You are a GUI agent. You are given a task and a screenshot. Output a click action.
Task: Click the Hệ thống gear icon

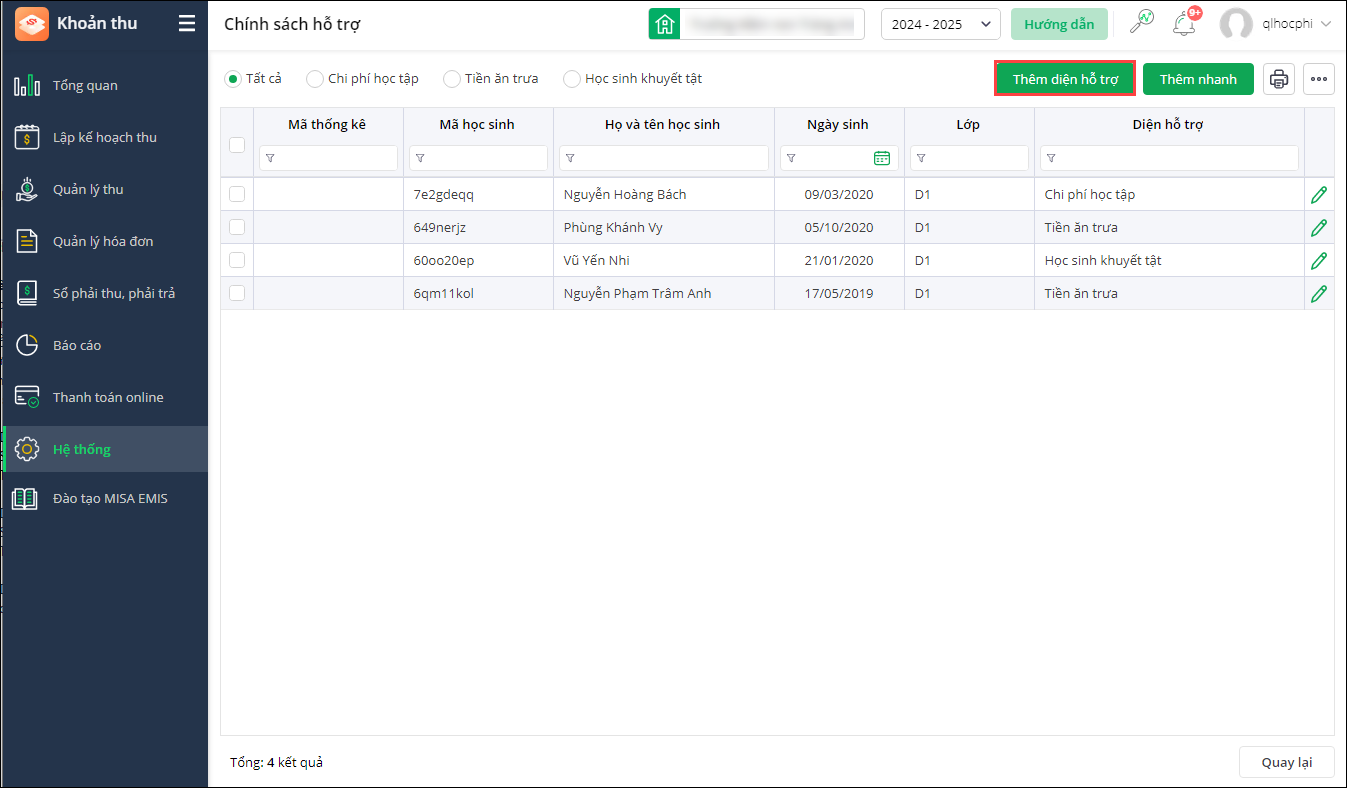[27, 450]
